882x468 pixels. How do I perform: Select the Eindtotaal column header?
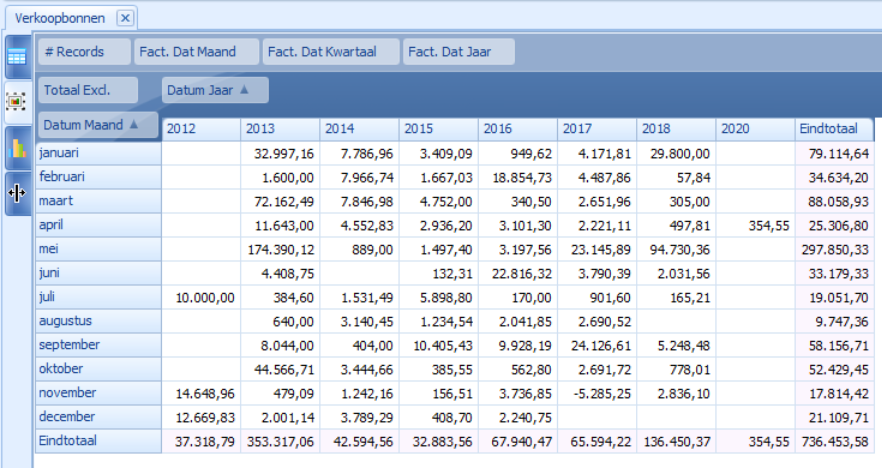[834, 129]
